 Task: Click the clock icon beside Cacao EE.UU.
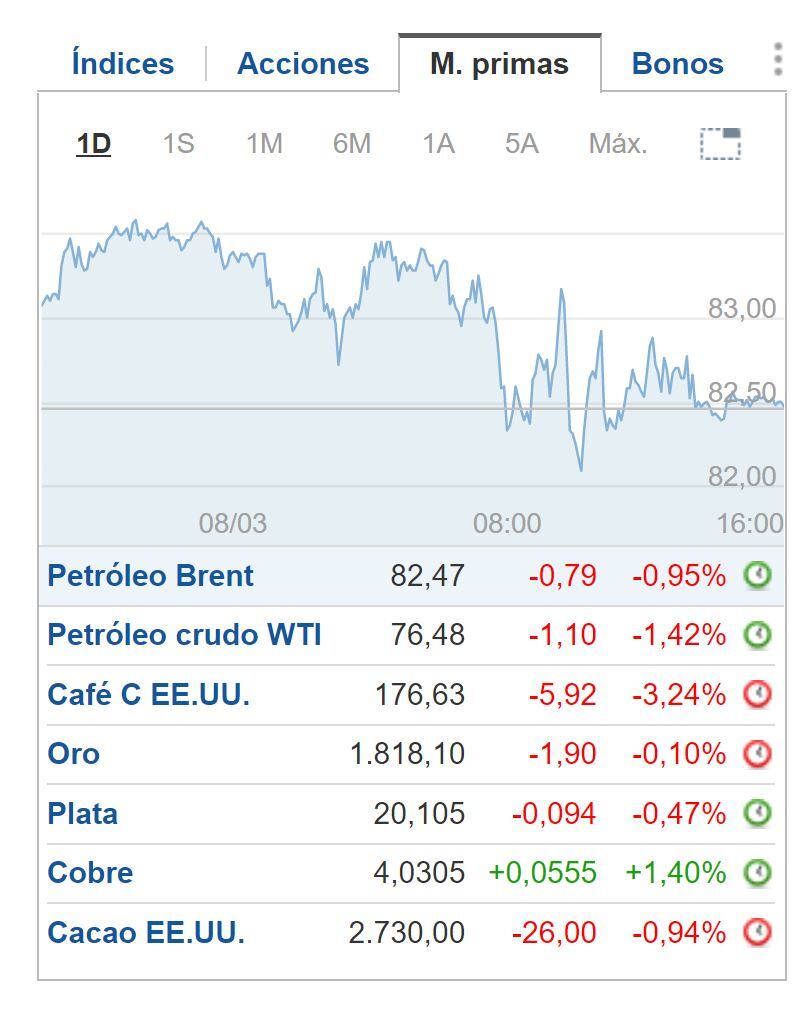point(758,932)
